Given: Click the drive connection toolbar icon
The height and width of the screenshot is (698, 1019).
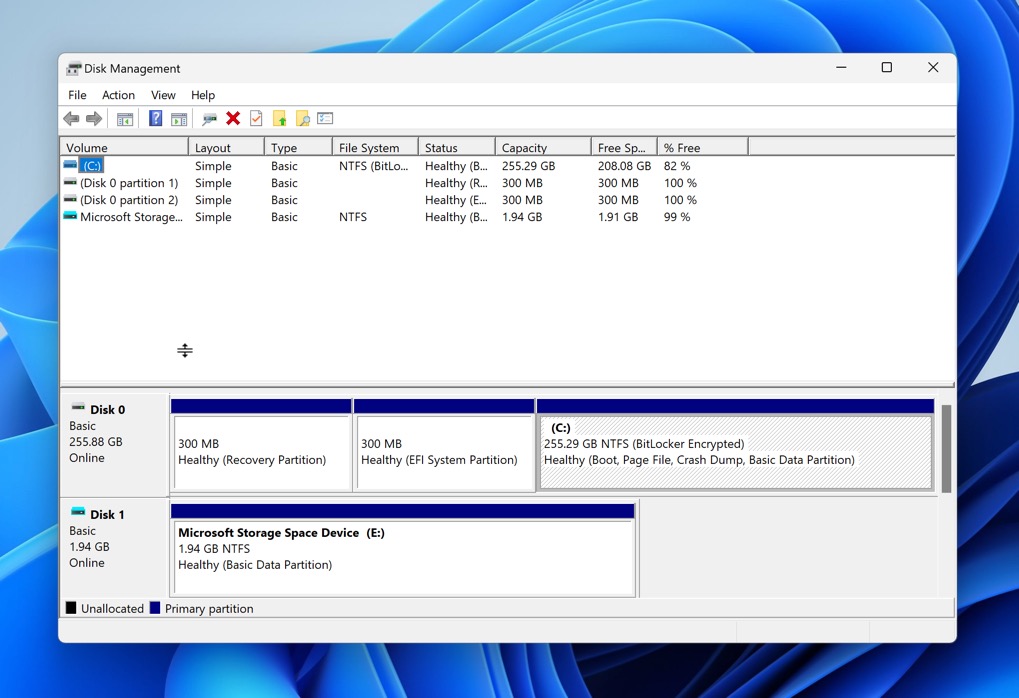Looking at the screenshot, I should (209, 119).
